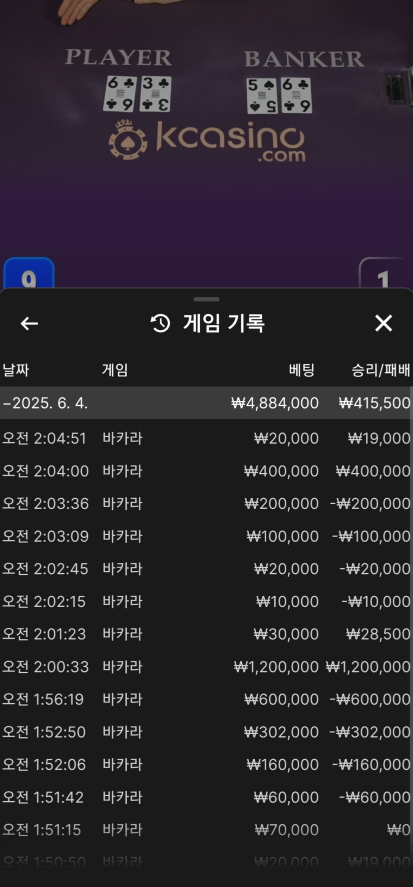View the 오전 2:00:33 ₩1,200,000 bet record
This screenshot has width=413, height=887.
(206, 667)
